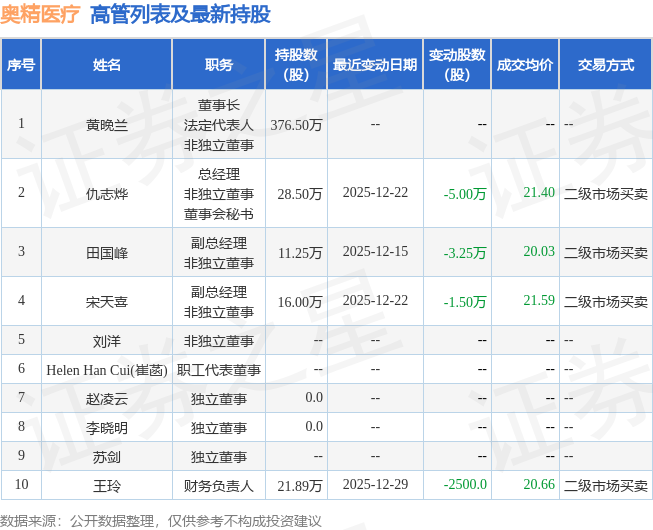The height and width of the screenshot is (530, 653).
Task: Click the 序号 column header
Action: click(x=21, y=65)
